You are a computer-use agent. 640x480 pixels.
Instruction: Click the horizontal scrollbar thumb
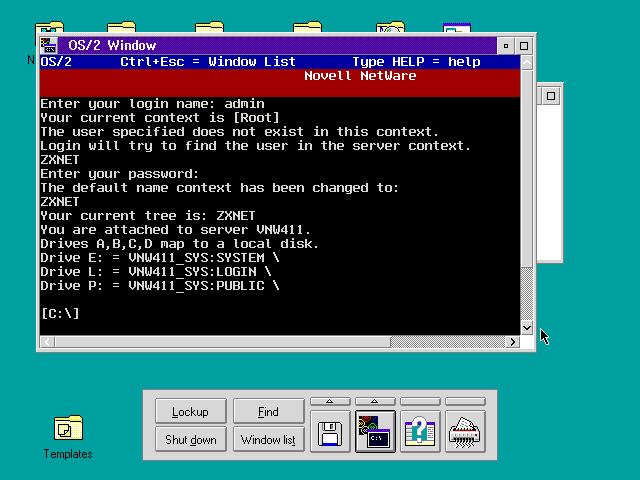(x=223, y=342)
